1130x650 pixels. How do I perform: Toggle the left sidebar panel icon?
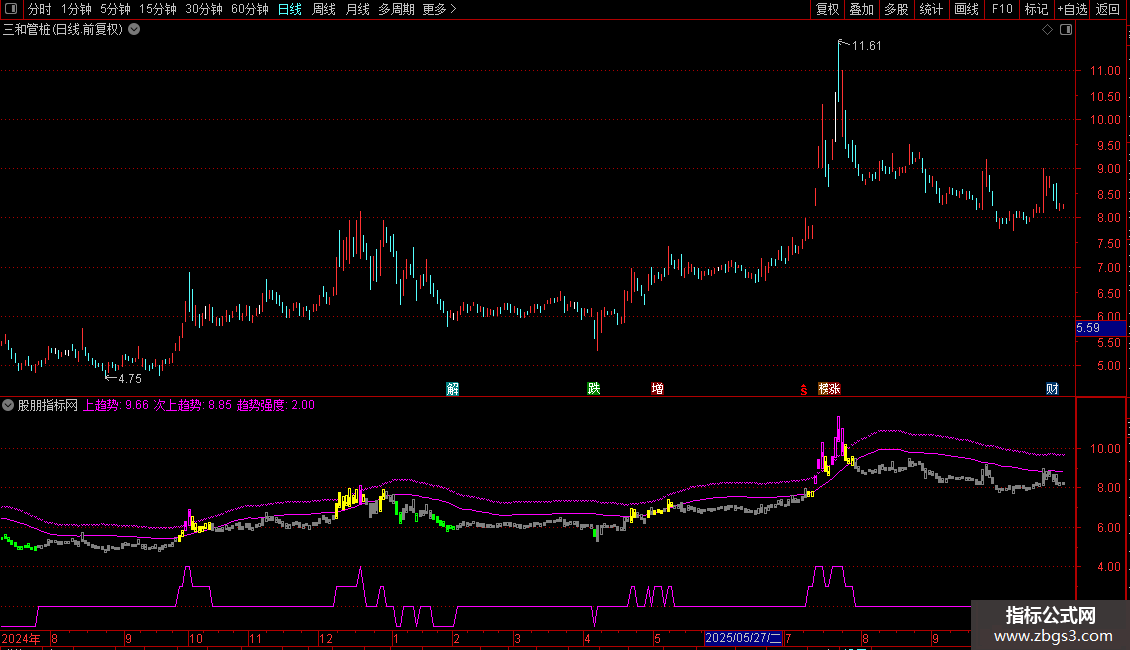tap(11, 9)
